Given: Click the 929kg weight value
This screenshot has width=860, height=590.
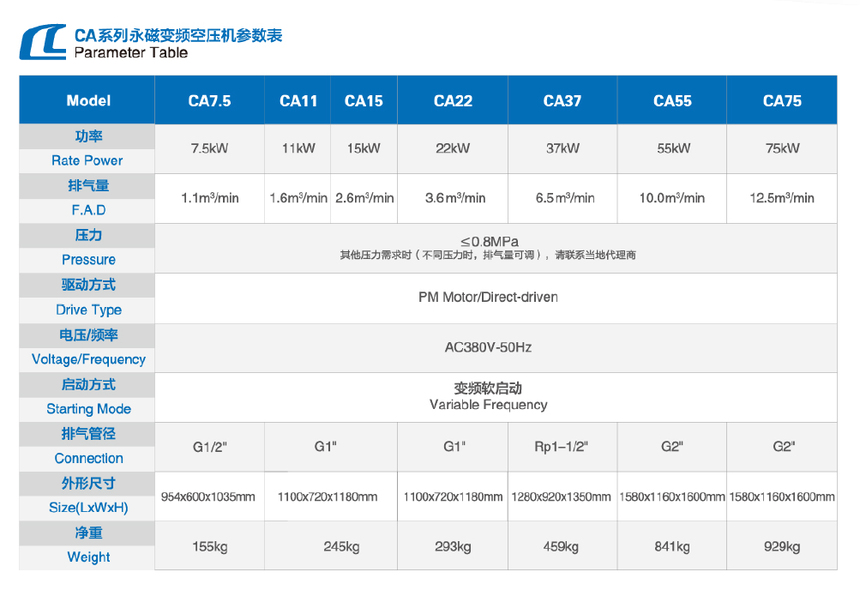Looking at the screenshot, I should coord(782,547).
